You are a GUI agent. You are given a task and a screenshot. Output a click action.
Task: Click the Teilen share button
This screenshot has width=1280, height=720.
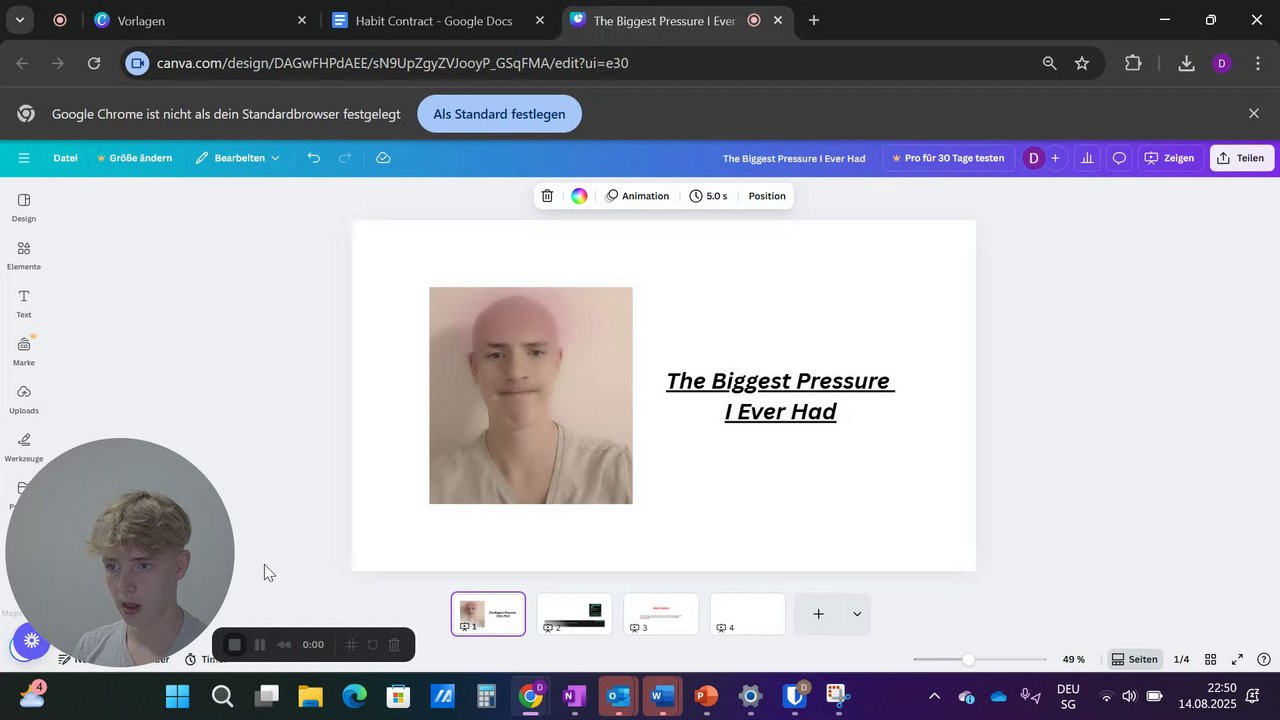point(1241,158)
